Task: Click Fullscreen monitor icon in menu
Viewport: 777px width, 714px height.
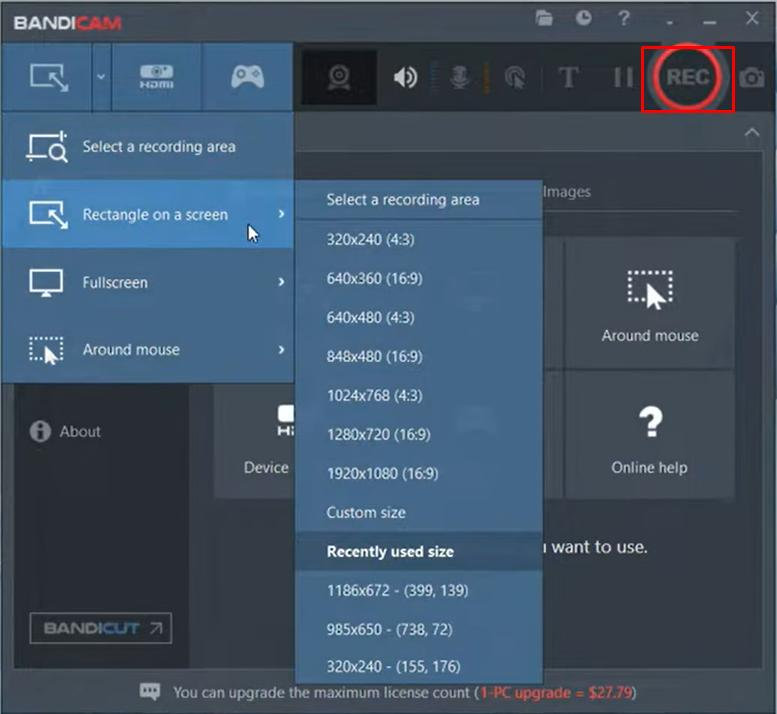Action: (46, 282)
